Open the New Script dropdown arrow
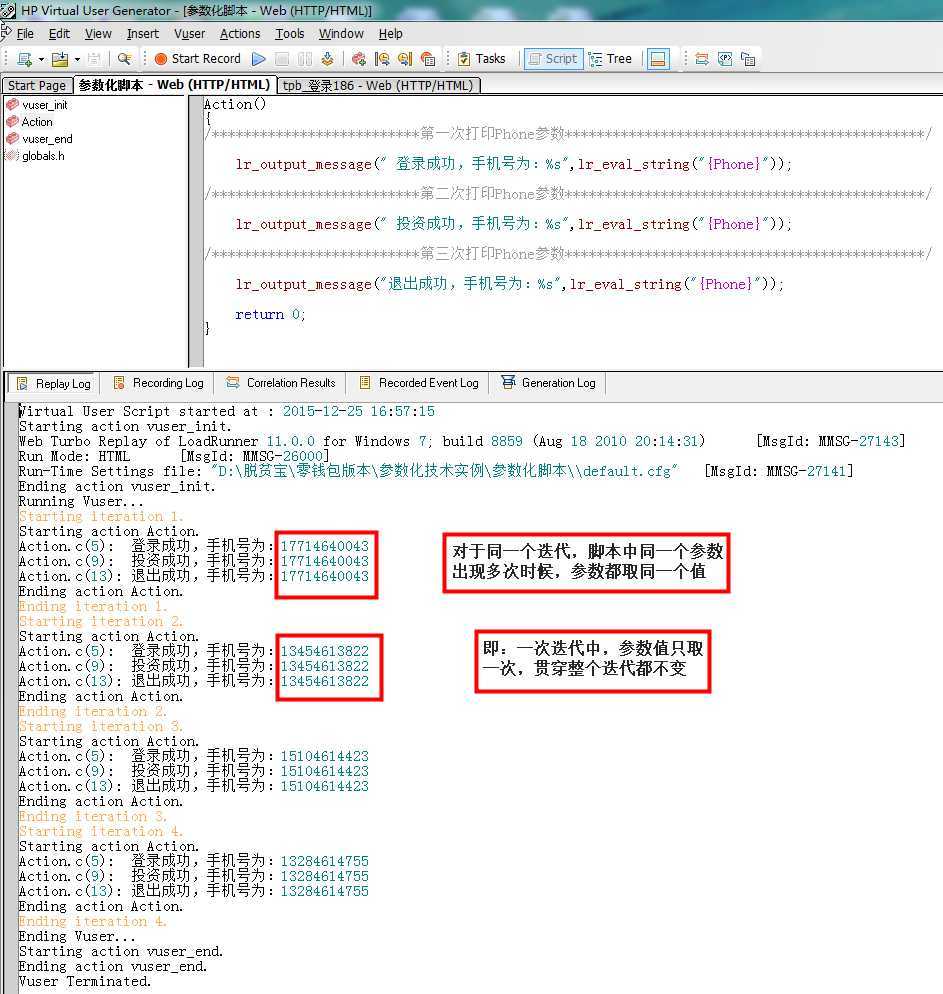 coord(41,59)
